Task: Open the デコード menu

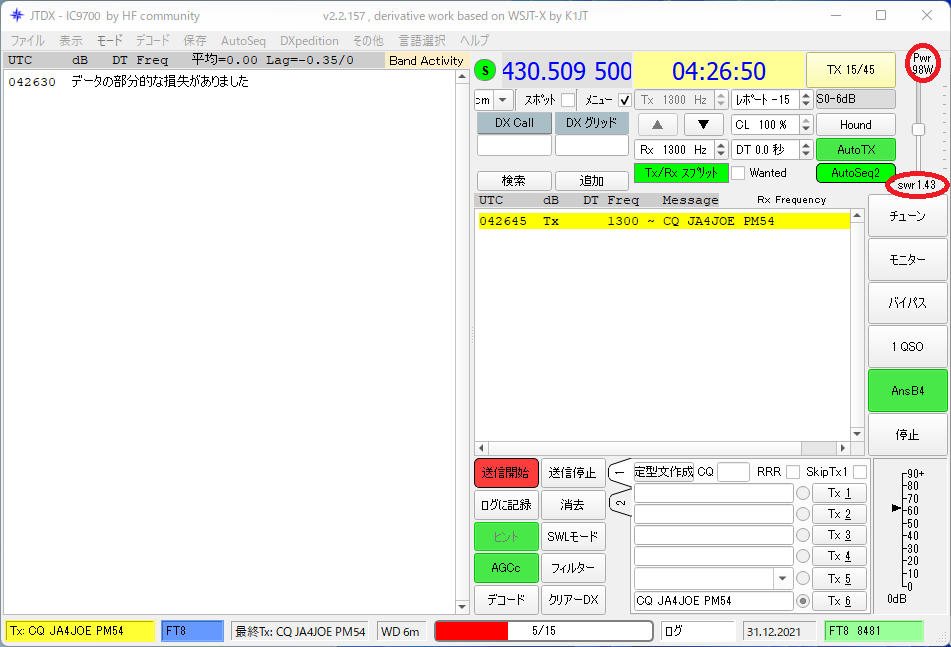Action: [x=152, y=41]
